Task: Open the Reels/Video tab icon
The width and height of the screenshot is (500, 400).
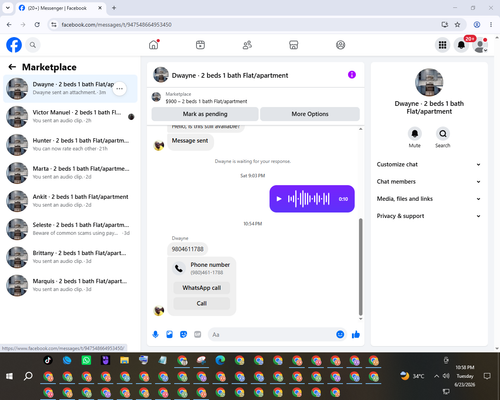Action: point(200,45)
